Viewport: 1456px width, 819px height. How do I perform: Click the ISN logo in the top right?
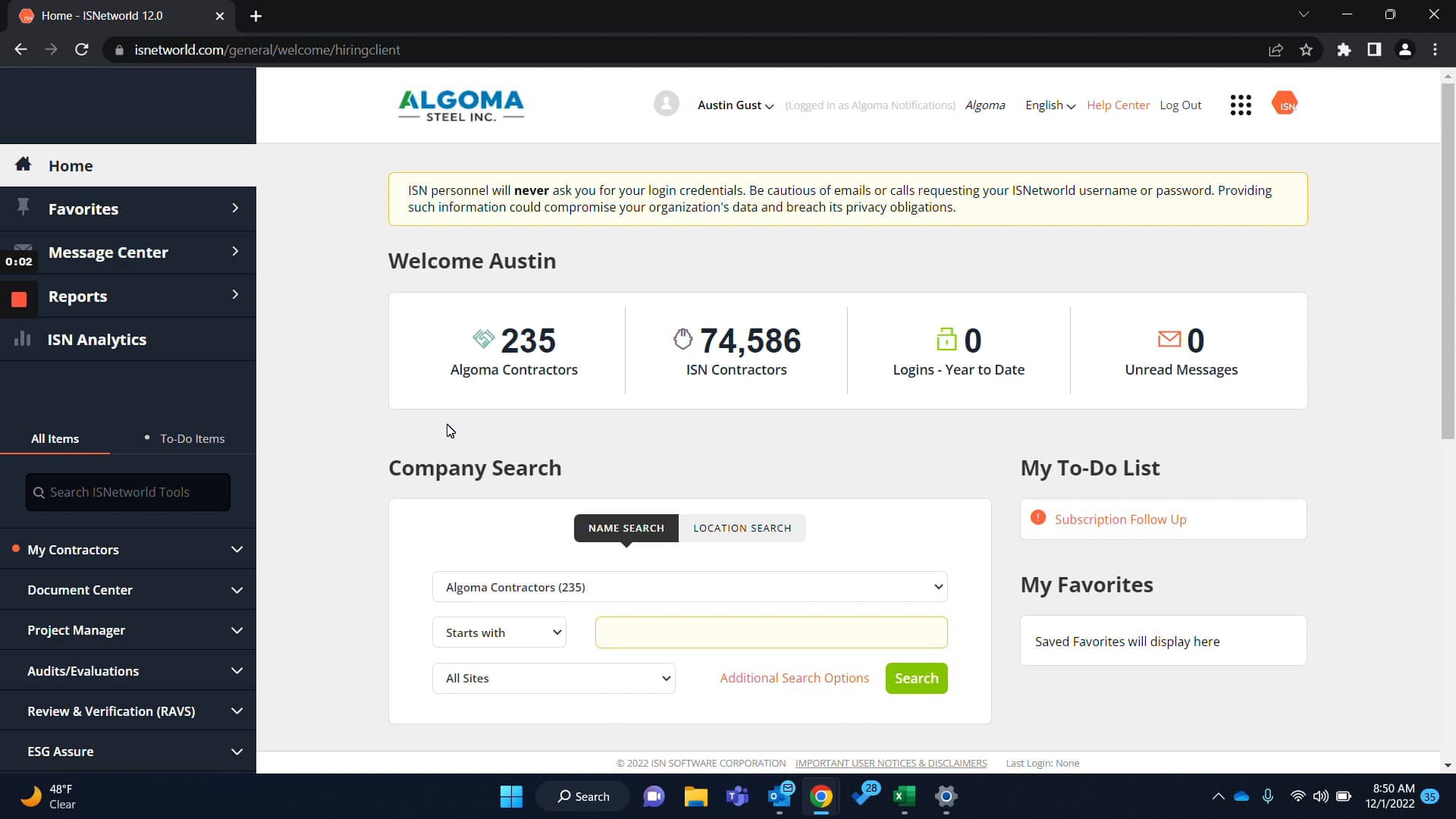(1285, 103)
